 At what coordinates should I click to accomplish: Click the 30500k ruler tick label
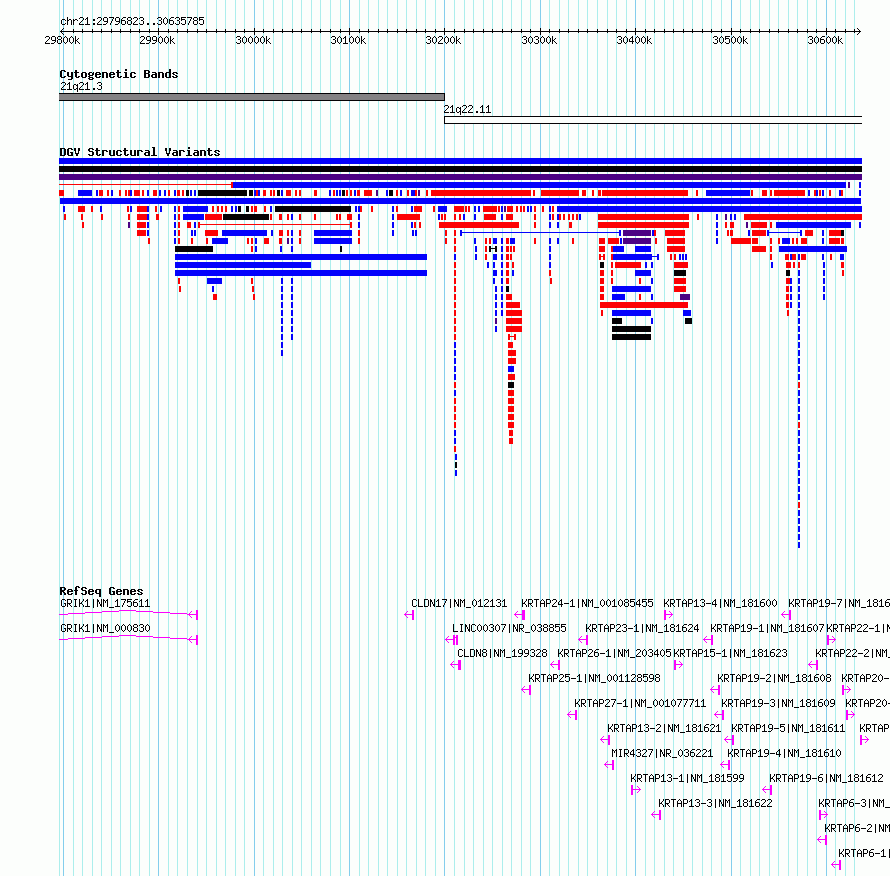(730, 41)
